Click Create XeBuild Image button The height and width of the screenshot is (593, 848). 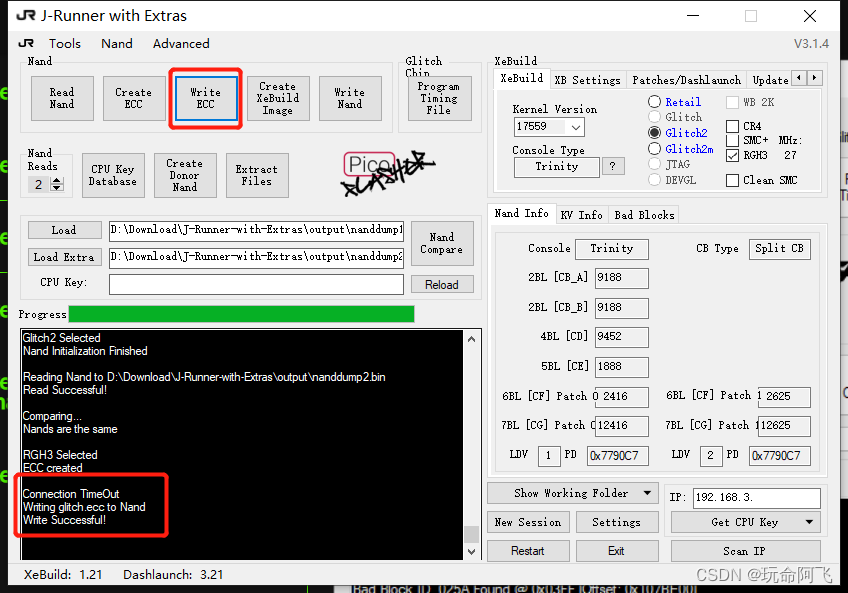[278, 98]
